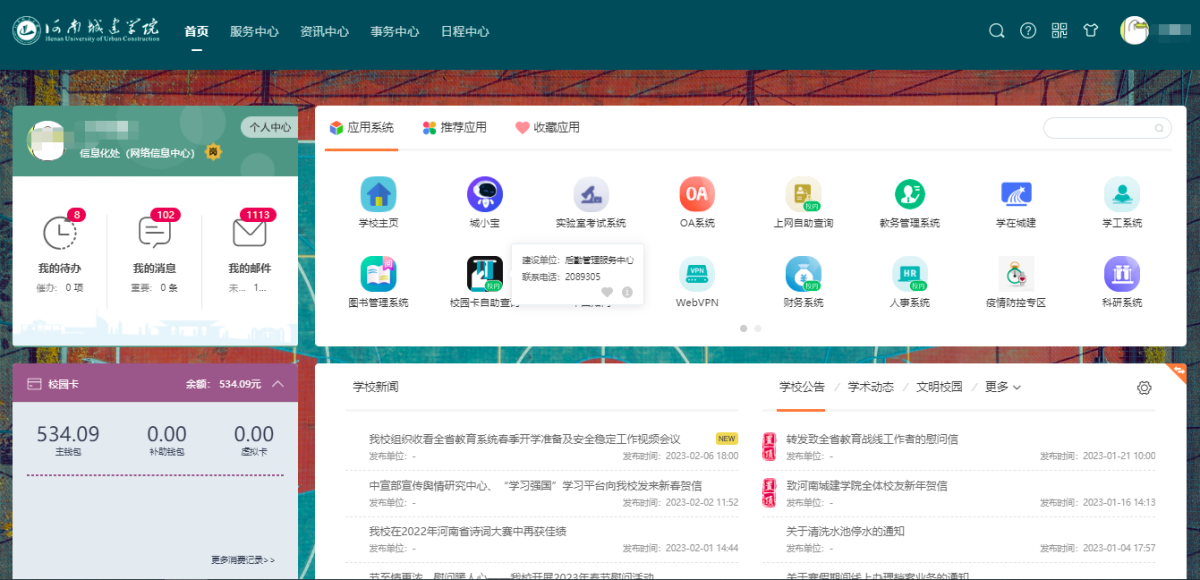Open notice 关于清洗水池停水的通知
Viewport: 1200px width, 580px height.
pyautogui.click(x=845, y=532)
